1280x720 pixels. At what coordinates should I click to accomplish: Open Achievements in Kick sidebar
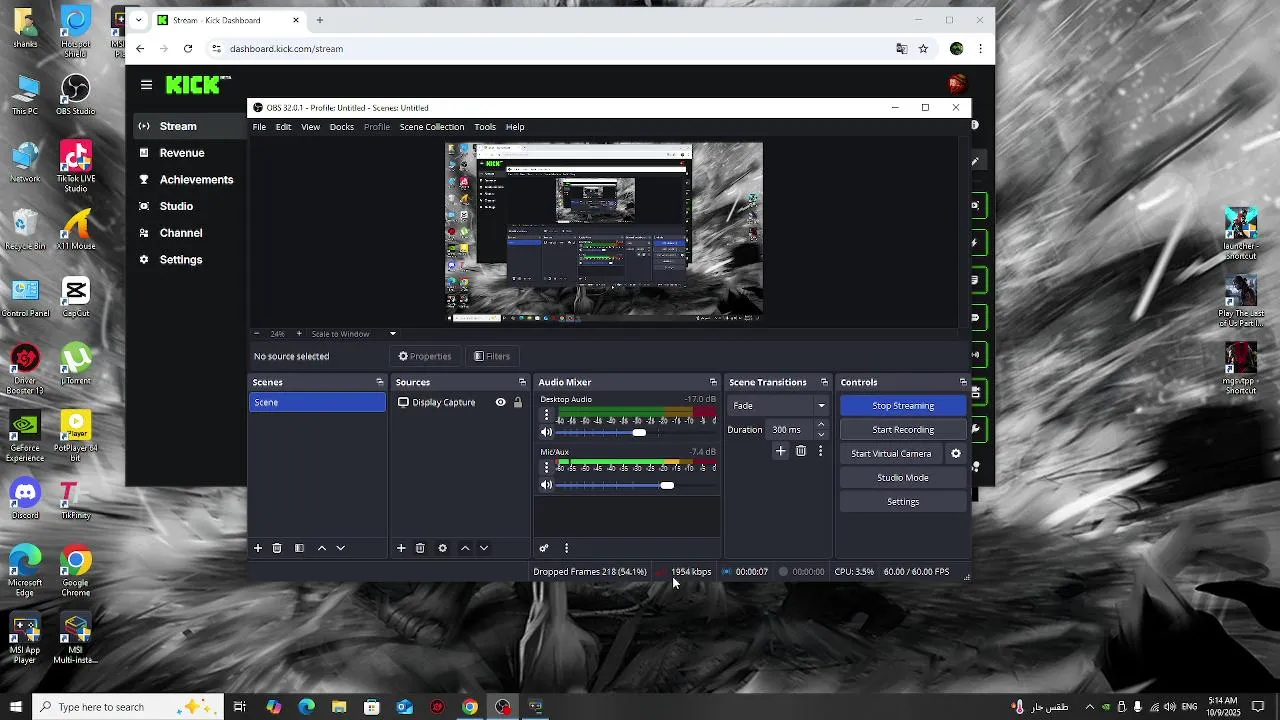click(196, 180)
